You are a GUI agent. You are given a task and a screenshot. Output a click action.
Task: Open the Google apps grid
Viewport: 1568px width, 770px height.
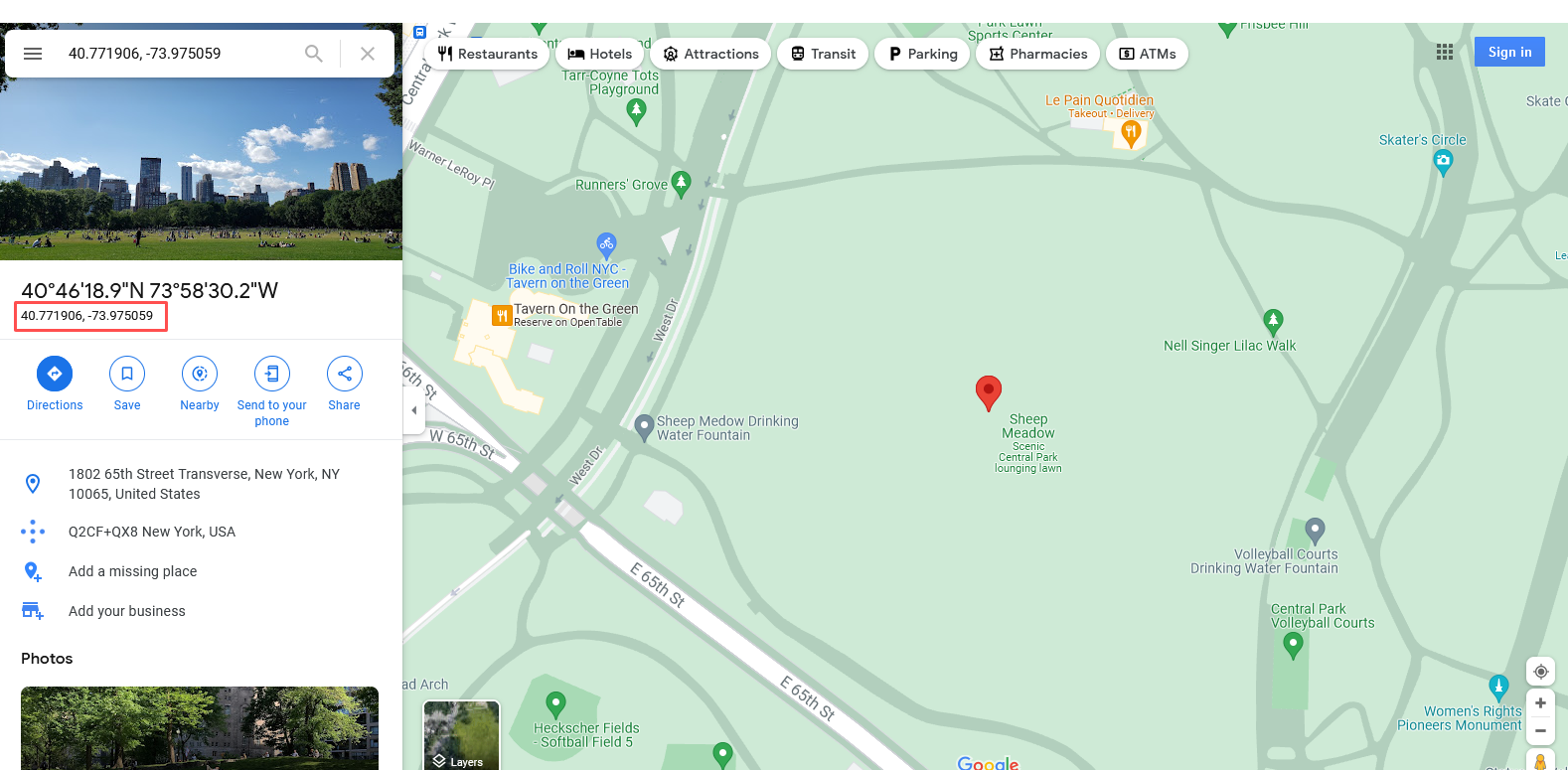pyautogui.click(x=1445, y=52)
